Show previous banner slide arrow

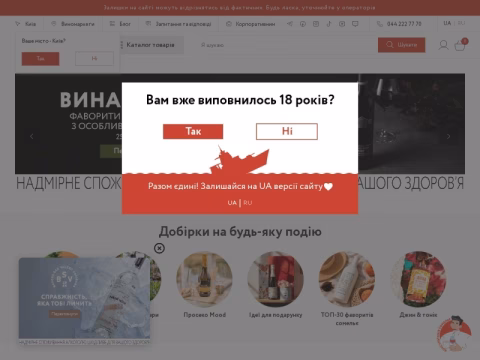click(x=32, y=136)
